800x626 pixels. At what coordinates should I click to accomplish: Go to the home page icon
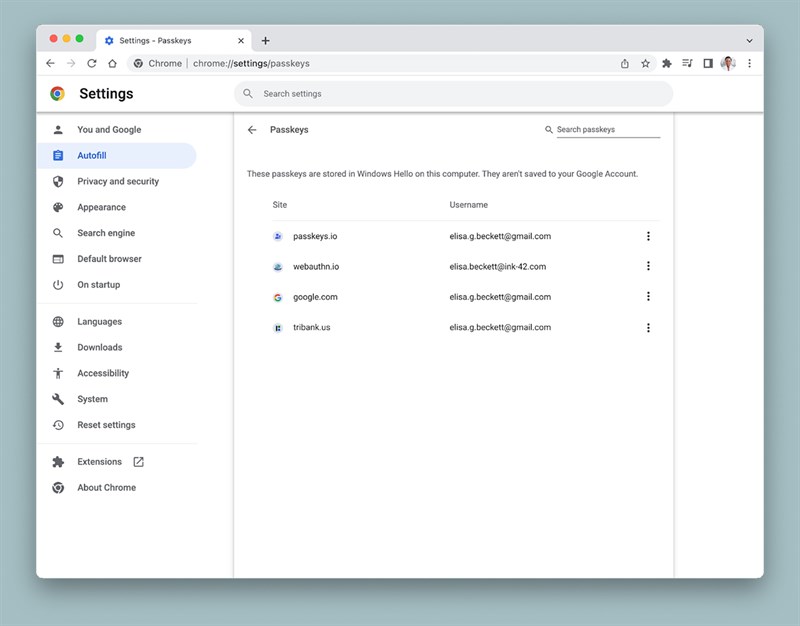click(113, 63)
